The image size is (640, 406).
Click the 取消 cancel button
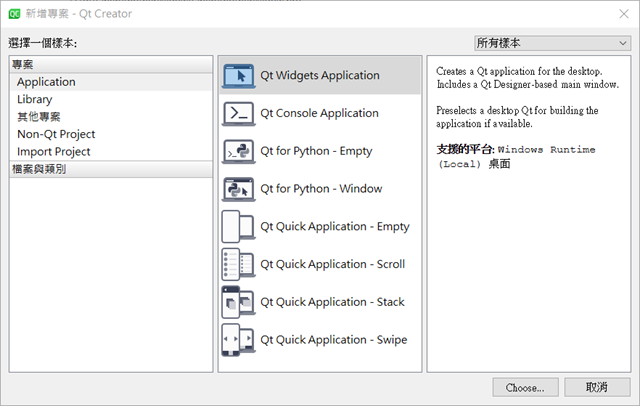(x=597, y=387)
